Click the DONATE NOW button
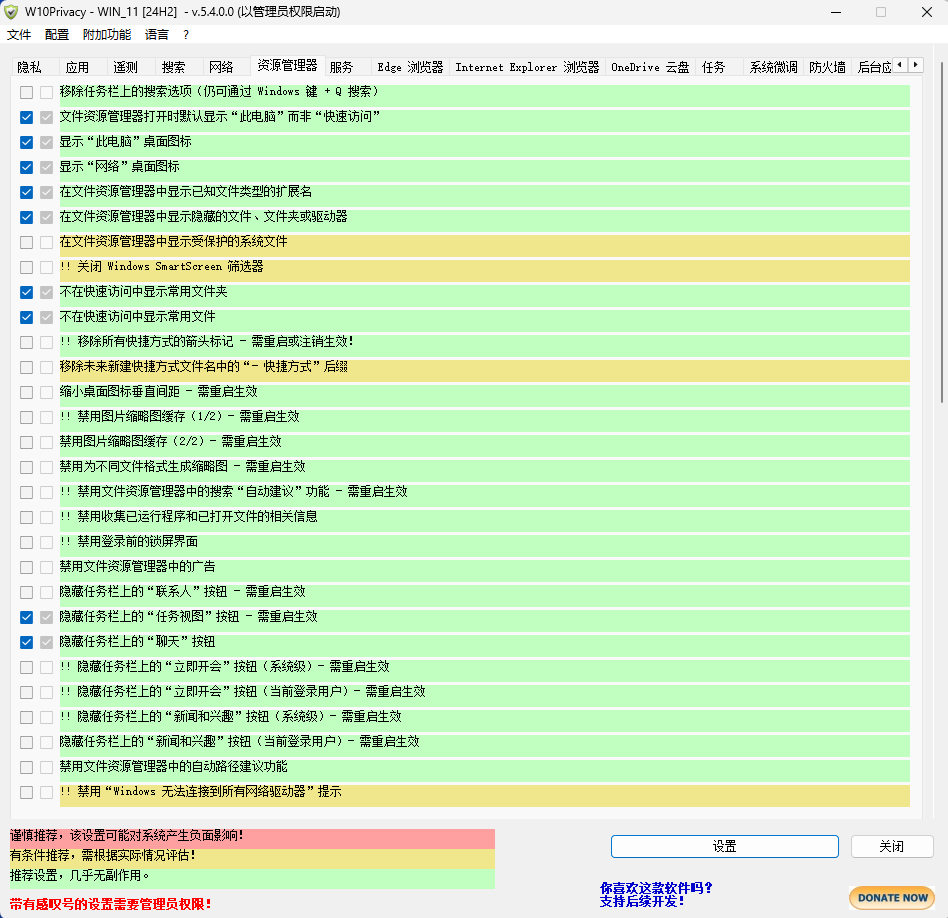The image size is (948, 918). (x=892, y=898)
